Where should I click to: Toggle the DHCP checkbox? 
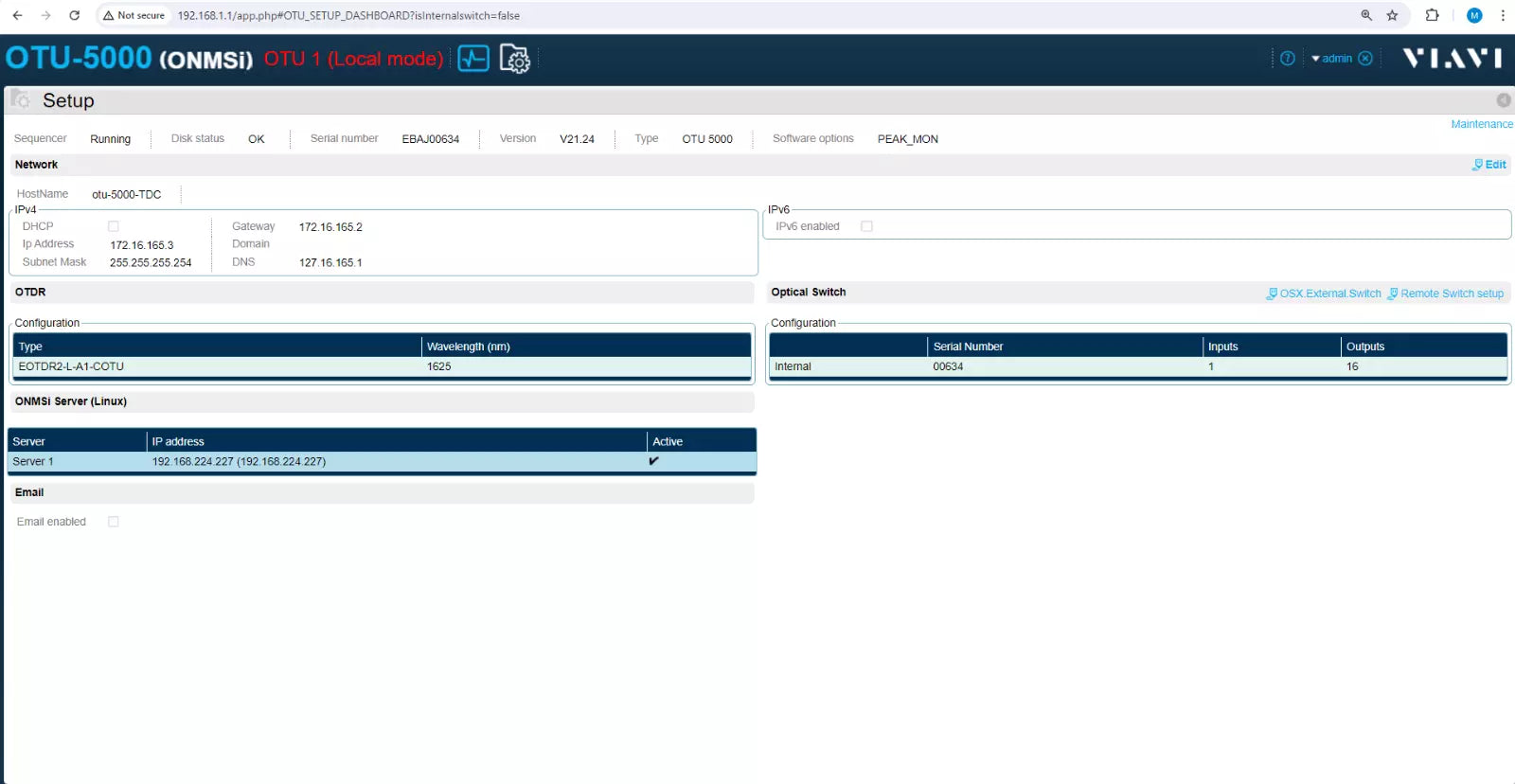point(114,226)
